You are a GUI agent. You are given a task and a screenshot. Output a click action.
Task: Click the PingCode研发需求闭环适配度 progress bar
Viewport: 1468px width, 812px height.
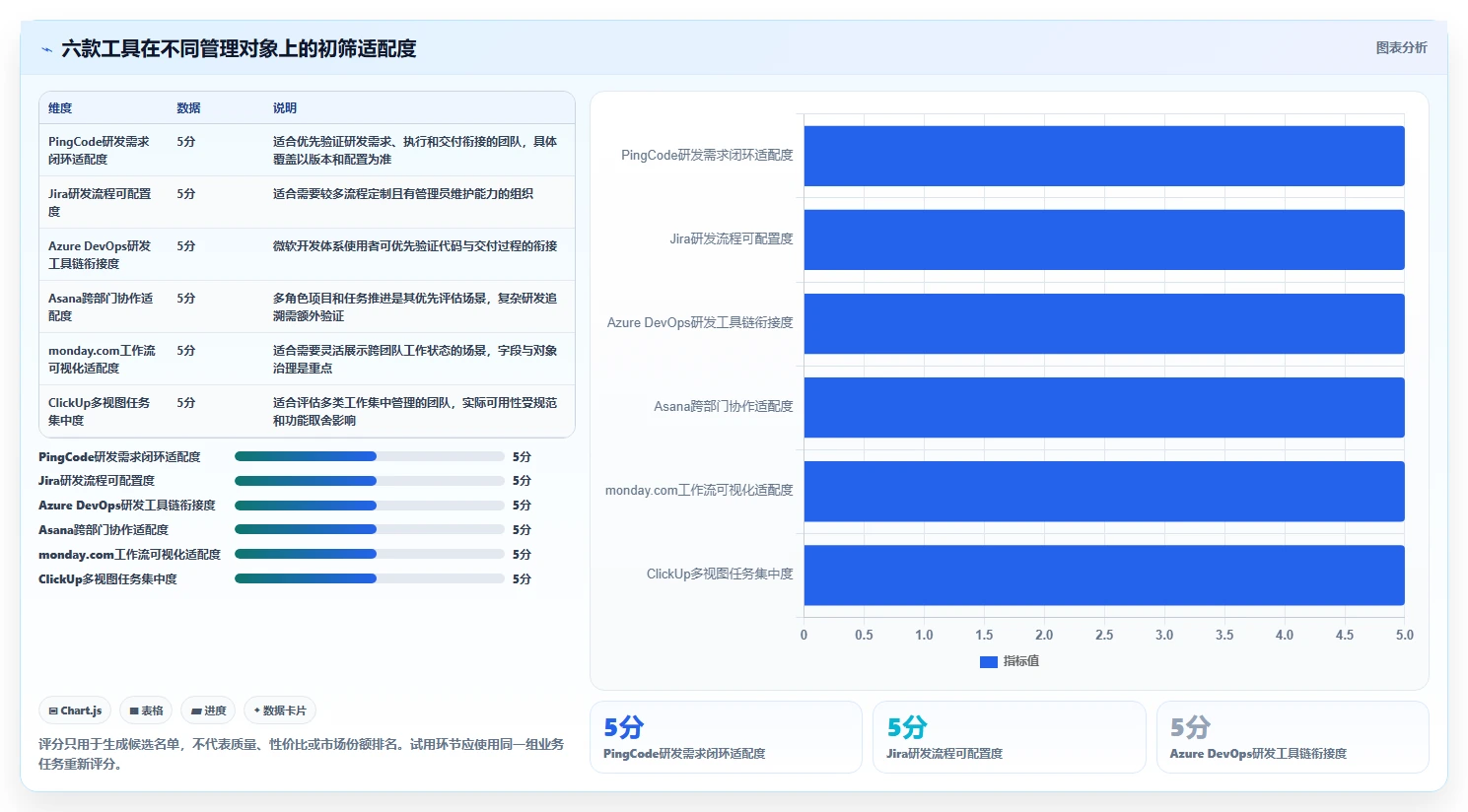tap(370, 456)
